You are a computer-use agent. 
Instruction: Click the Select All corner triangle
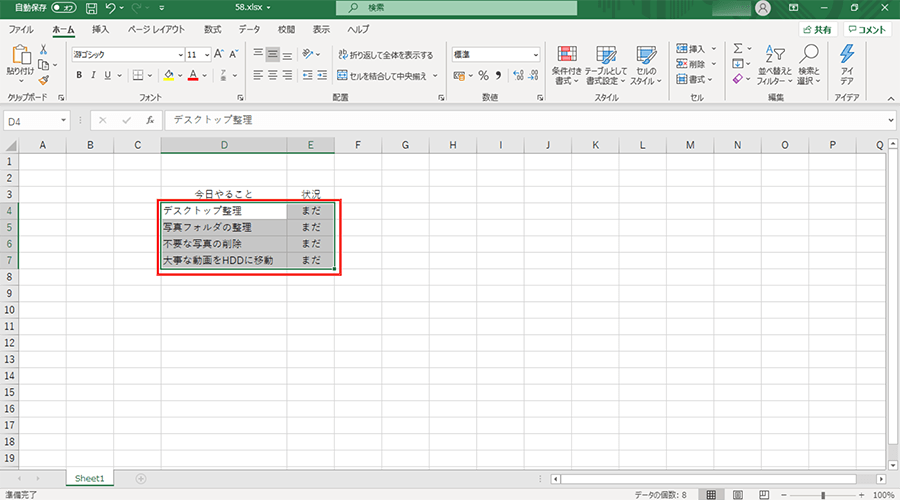click(10, 146)
